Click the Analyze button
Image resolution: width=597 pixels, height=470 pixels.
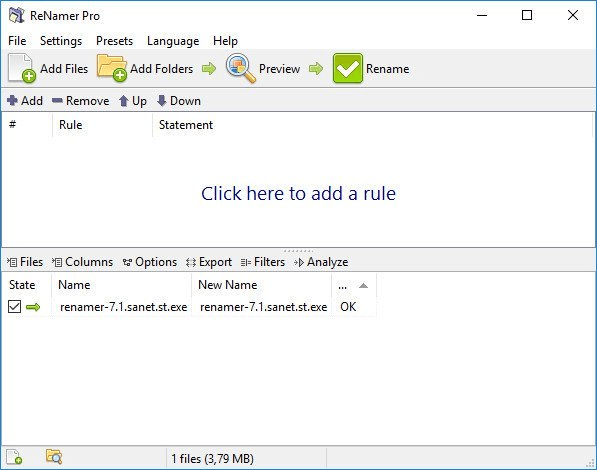coord(321,262)
